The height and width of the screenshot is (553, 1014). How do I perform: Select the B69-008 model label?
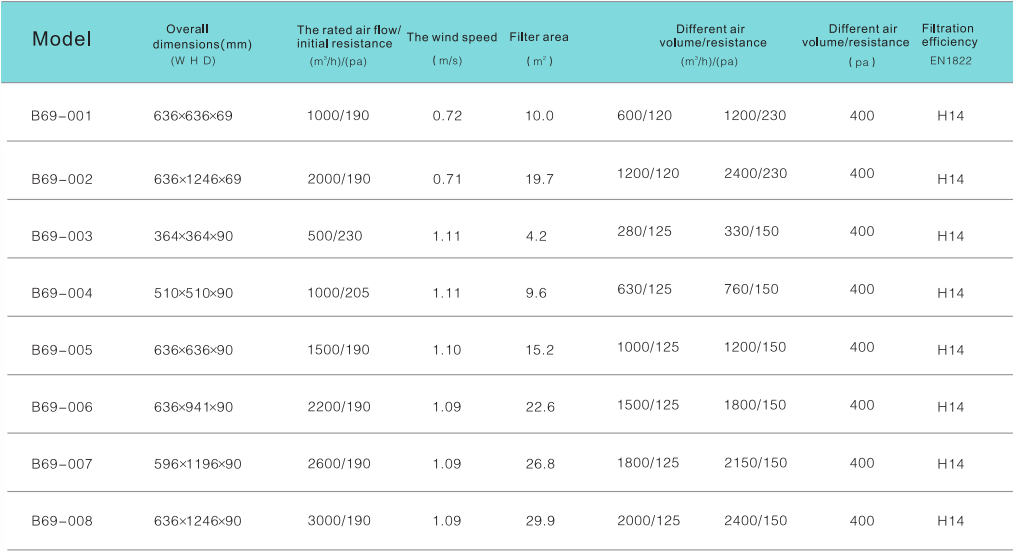click(x=62, y=521)
